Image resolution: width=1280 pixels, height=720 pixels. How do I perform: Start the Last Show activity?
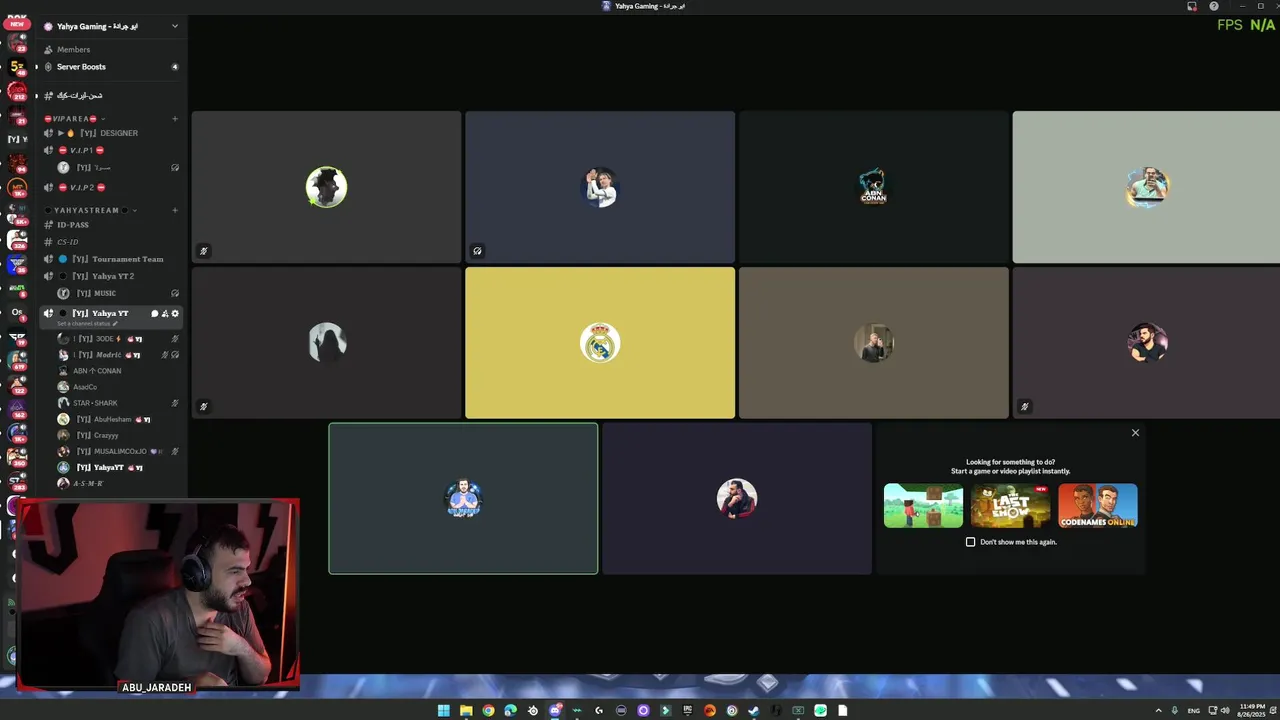(1011, 505)
